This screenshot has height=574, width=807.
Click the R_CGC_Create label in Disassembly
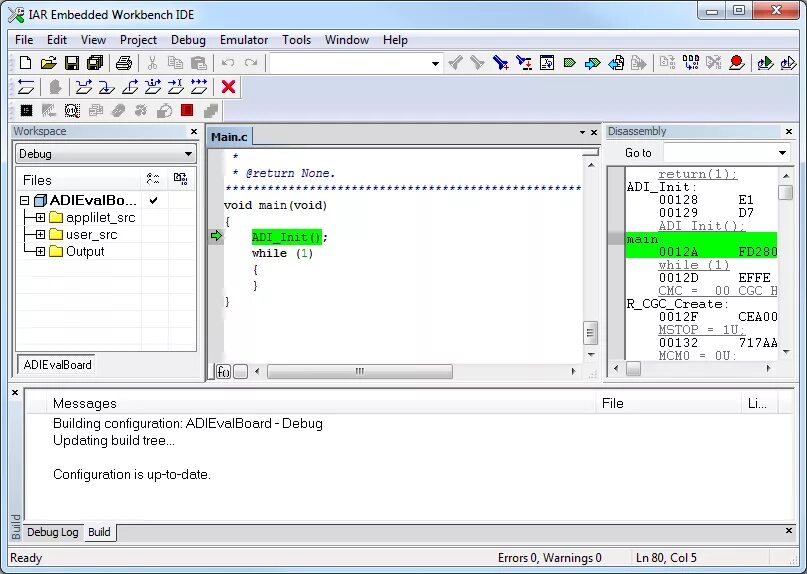[677, 304]
